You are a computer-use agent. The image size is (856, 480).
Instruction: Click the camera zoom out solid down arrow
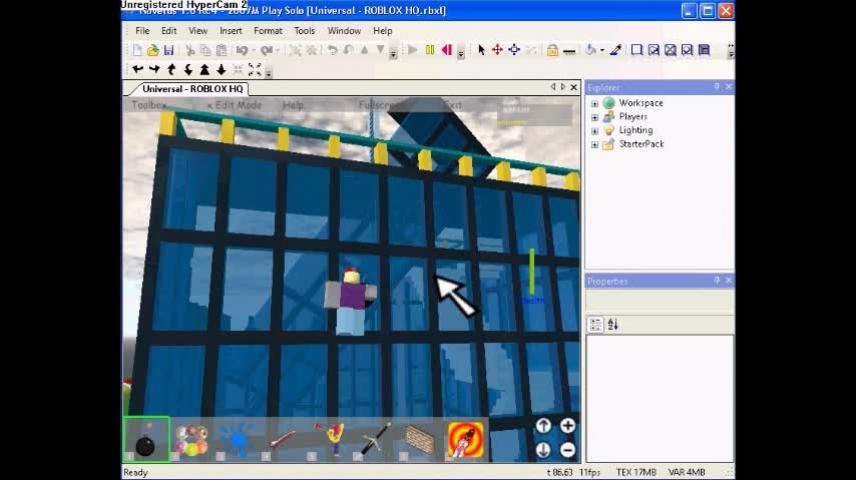(x=221, y=69)
